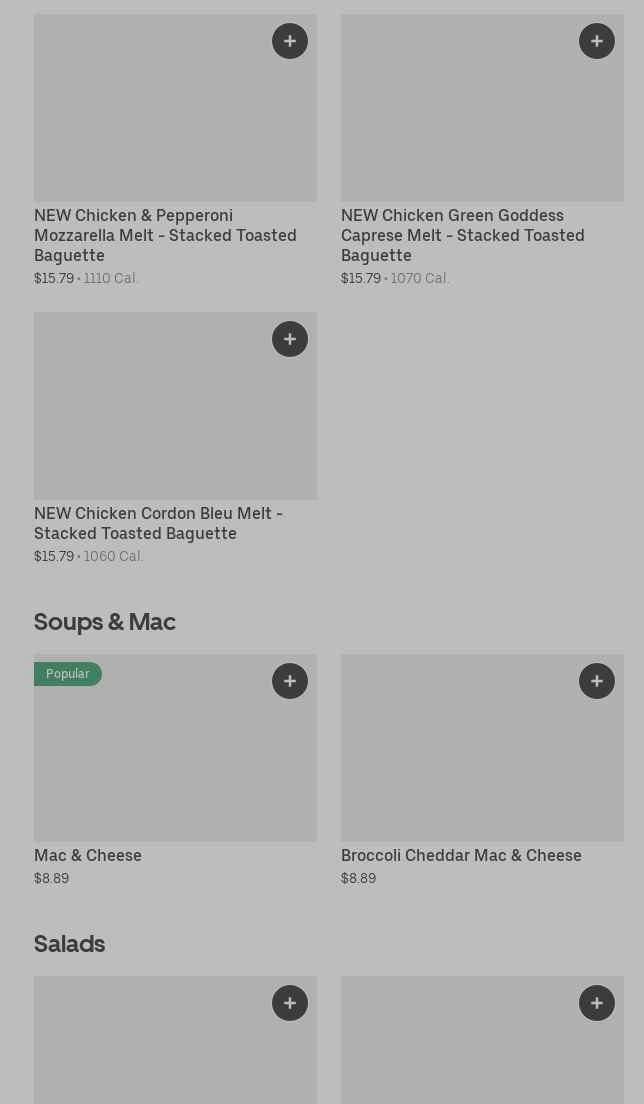
Task: Add Chicken & Pepperoni Mozzarella Melt to cart
Action: pos(290,41)
